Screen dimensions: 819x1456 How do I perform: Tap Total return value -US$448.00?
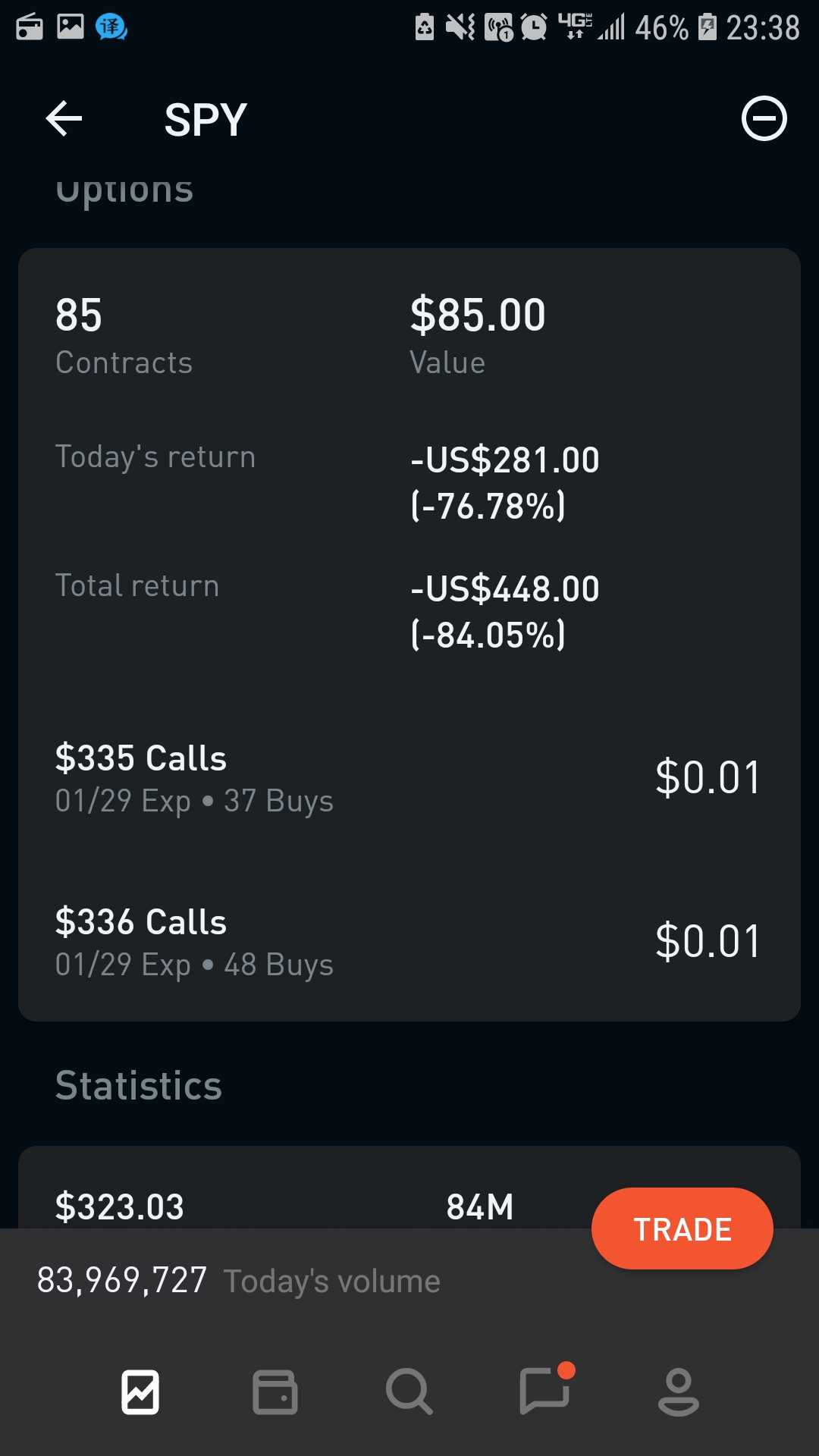505,589
